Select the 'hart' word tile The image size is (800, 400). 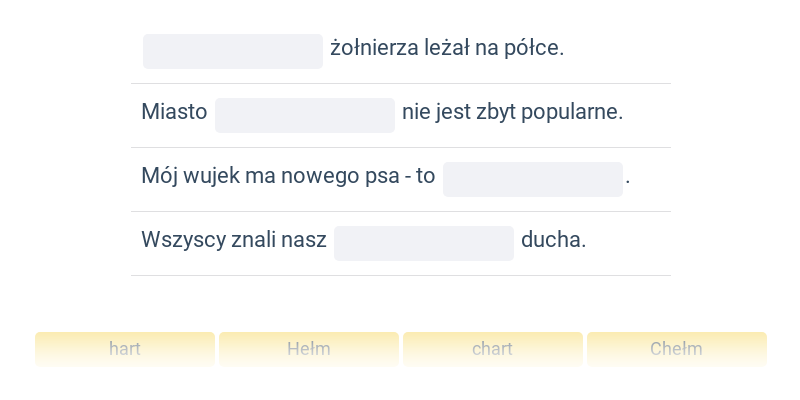125,349
